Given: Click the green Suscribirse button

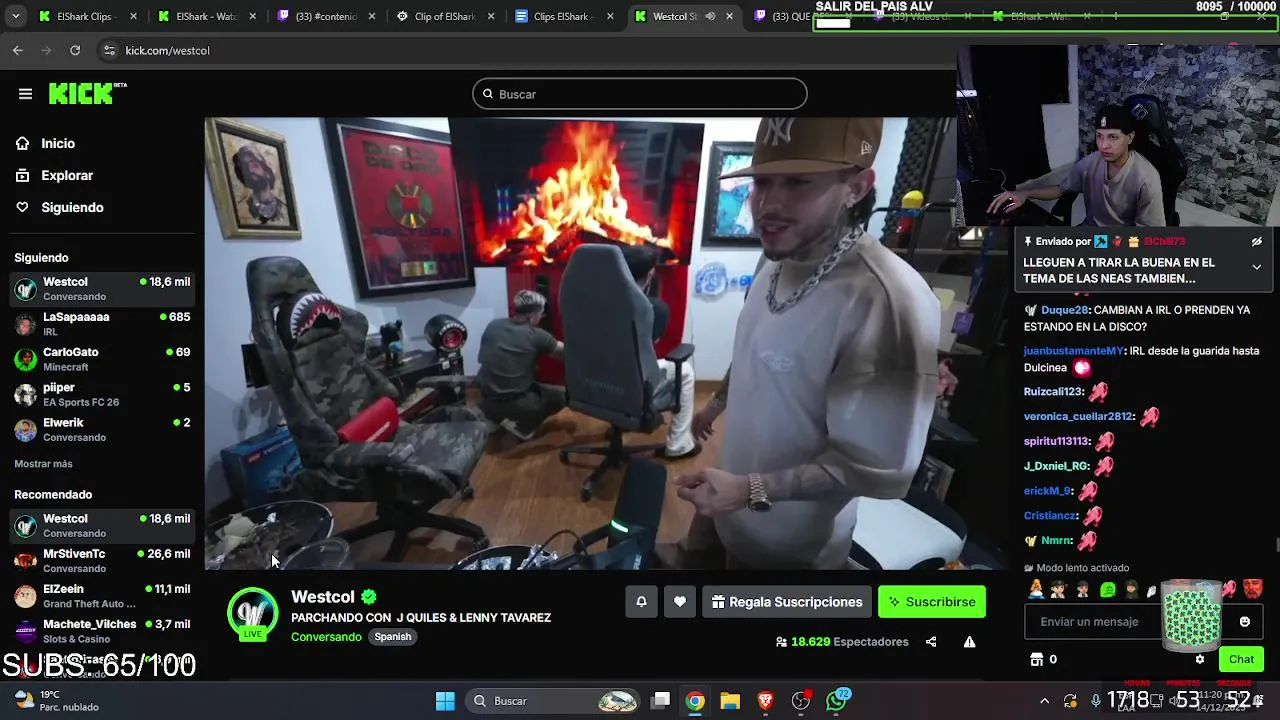Looking at the screenshot, I should pyautogui.click(x=932, y=602).
